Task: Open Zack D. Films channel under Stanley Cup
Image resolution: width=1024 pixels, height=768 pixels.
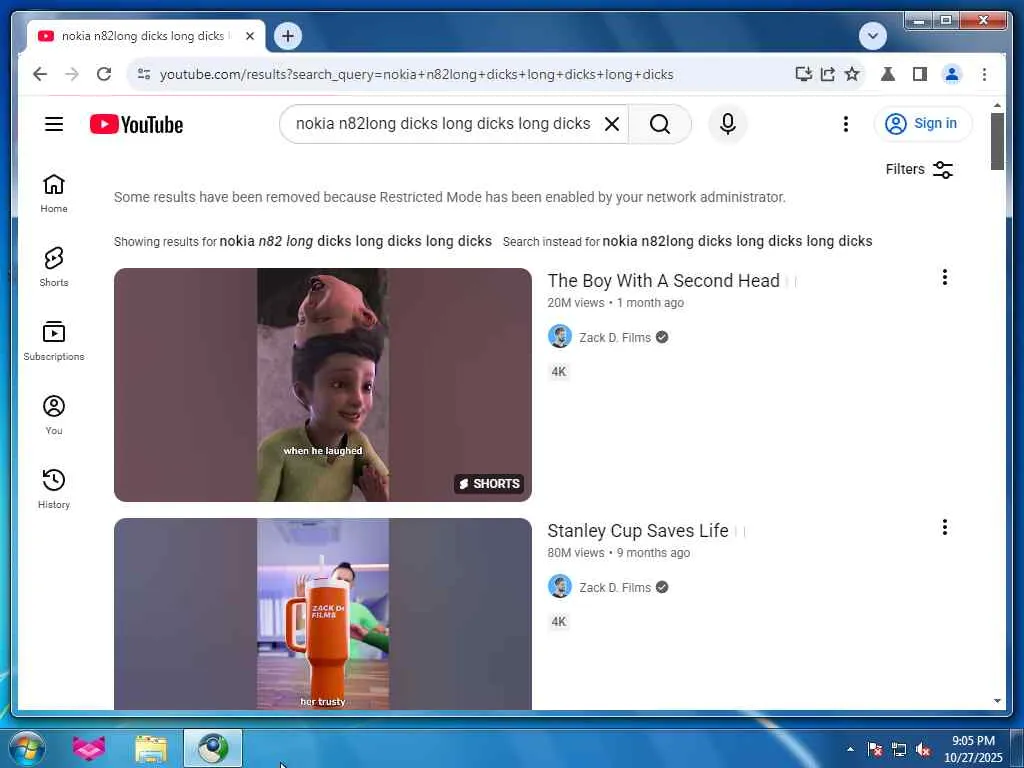Action: point(615,588)
